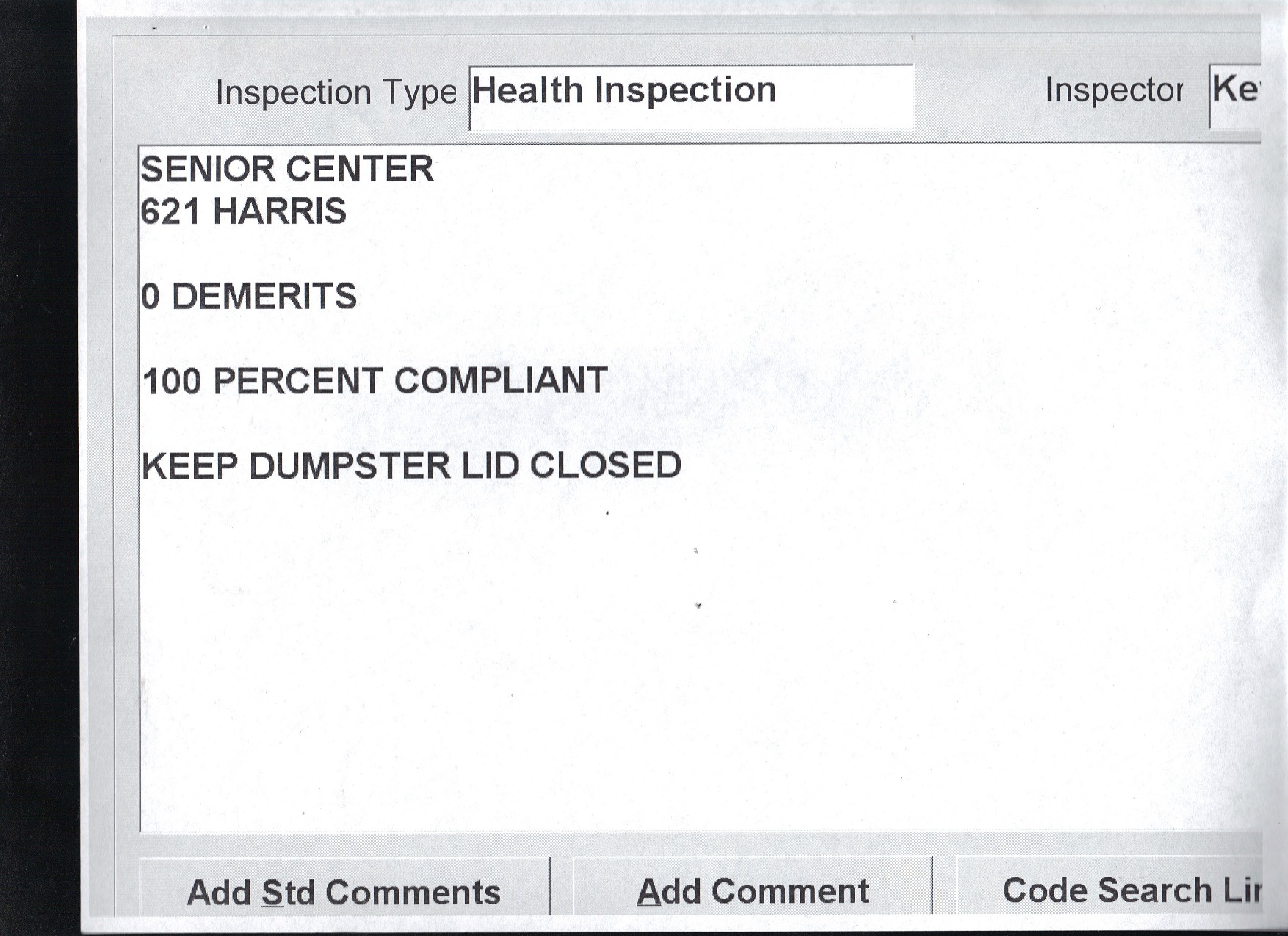Click the word Health in Inspection Type
Screen dimensions: 1288x936
pyautogui.click(x=527, y=90)
